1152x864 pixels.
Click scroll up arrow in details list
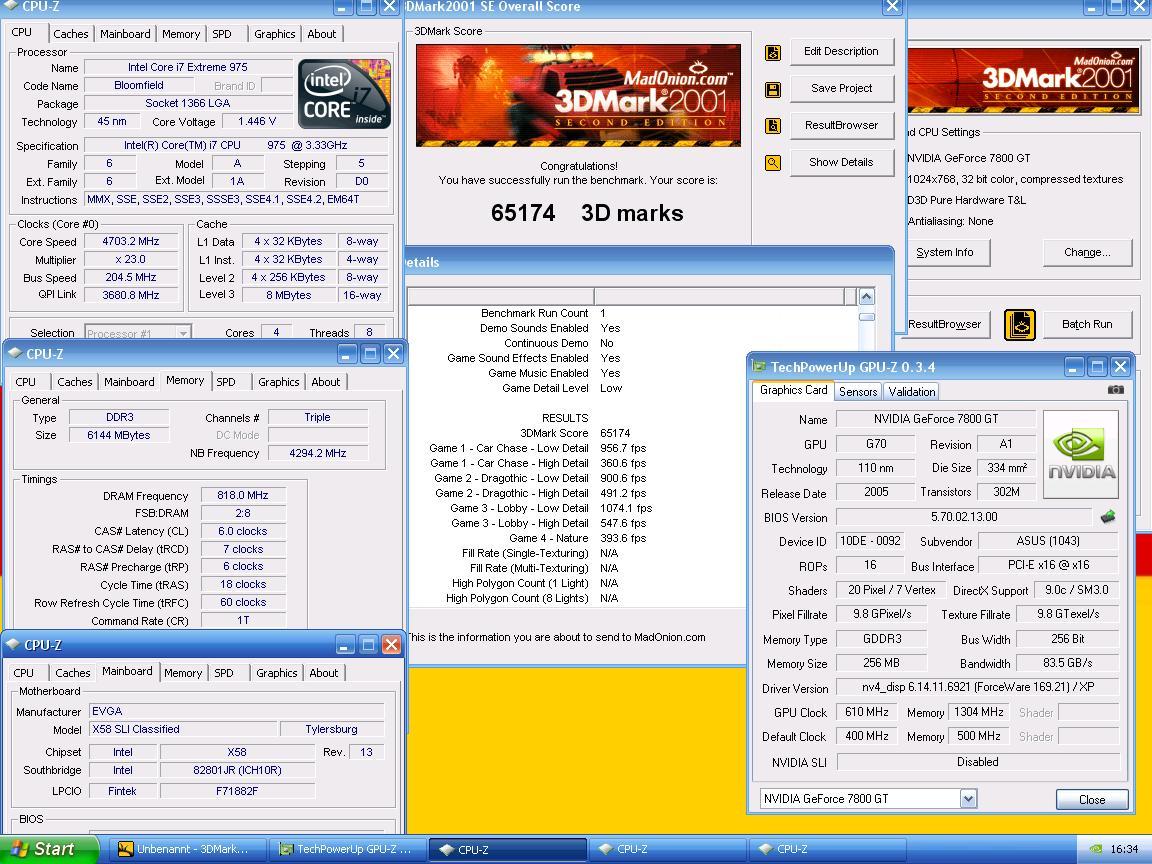pos(867,297)
